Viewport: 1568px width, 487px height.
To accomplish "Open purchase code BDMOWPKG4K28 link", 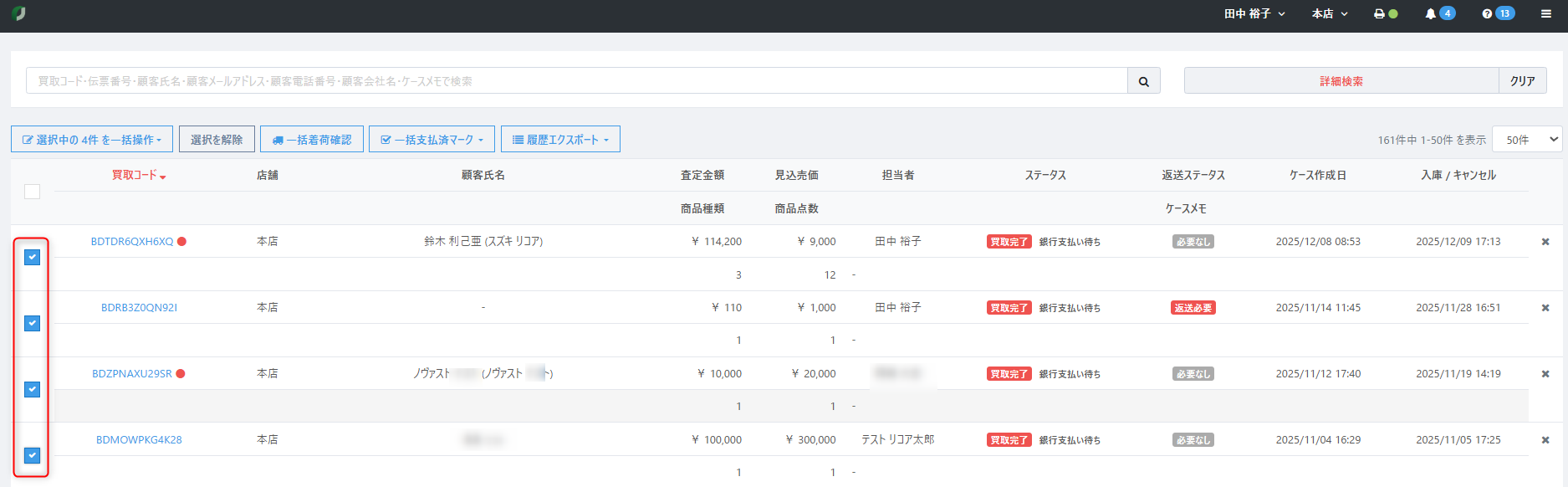I will click(139, 439).
